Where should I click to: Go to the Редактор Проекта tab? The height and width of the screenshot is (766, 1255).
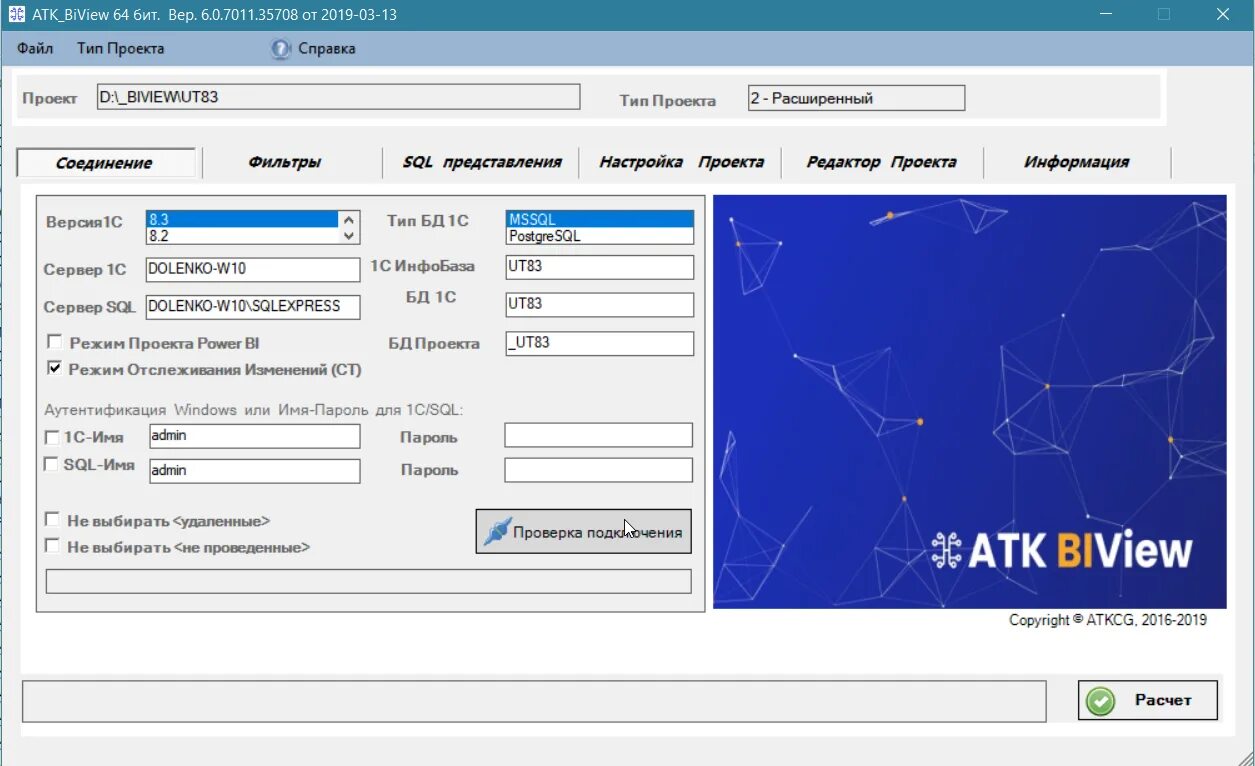pyautogui.click(x=881, y=162)
